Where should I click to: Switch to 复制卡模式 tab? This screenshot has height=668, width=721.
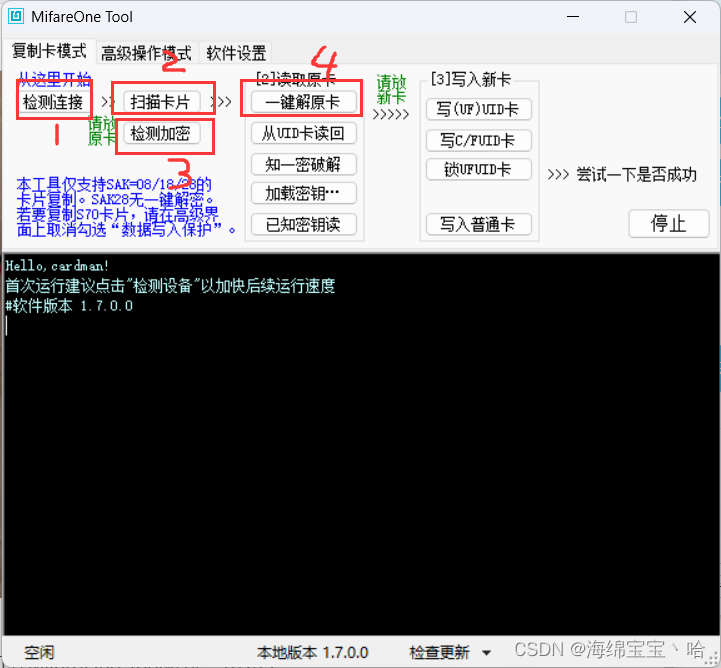coord(49,51)
